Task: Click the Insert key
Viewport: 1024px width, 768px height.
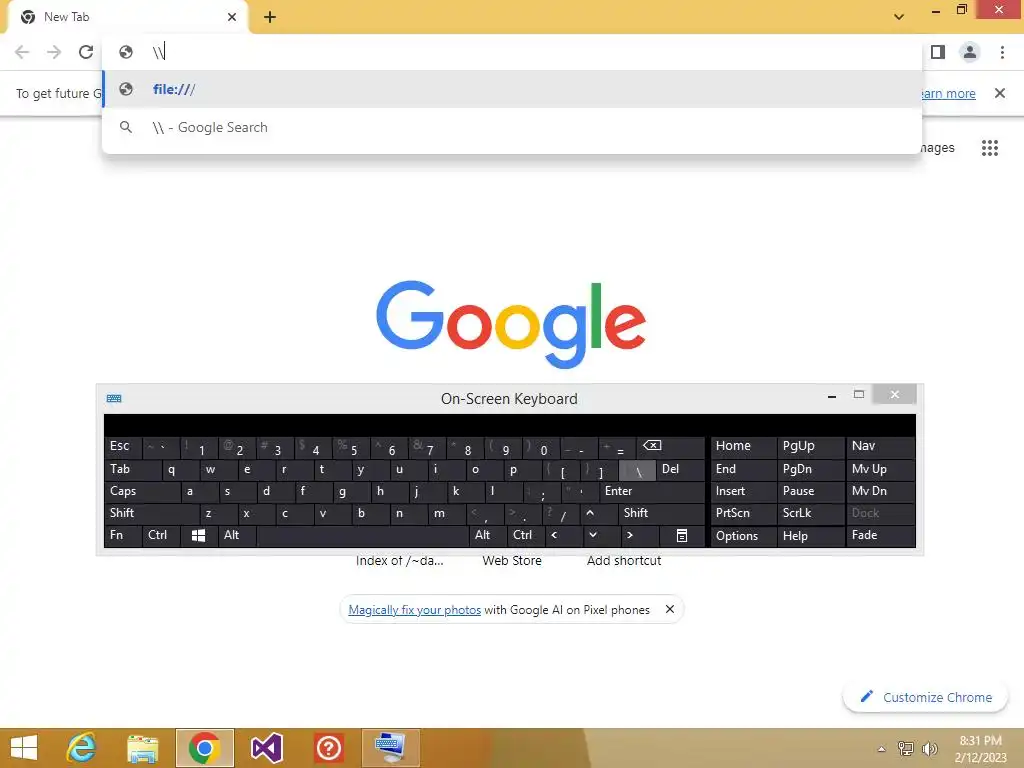Action: click(743, 491)
